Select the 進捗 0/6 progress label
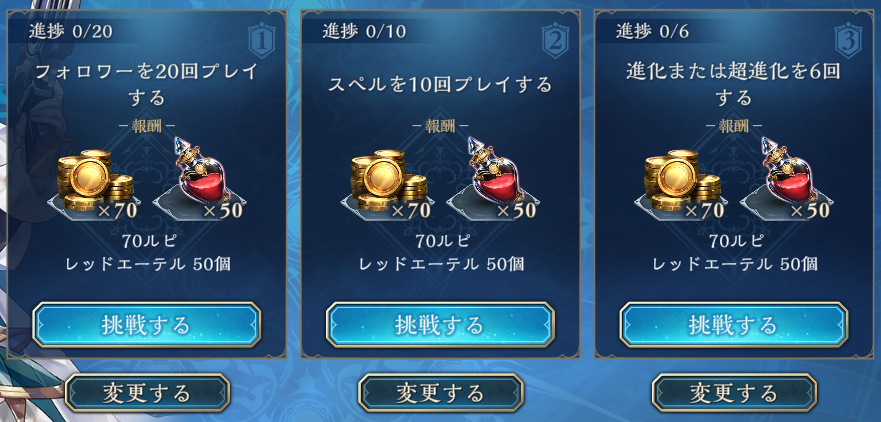The image size is (881, 422). (652, 31)
